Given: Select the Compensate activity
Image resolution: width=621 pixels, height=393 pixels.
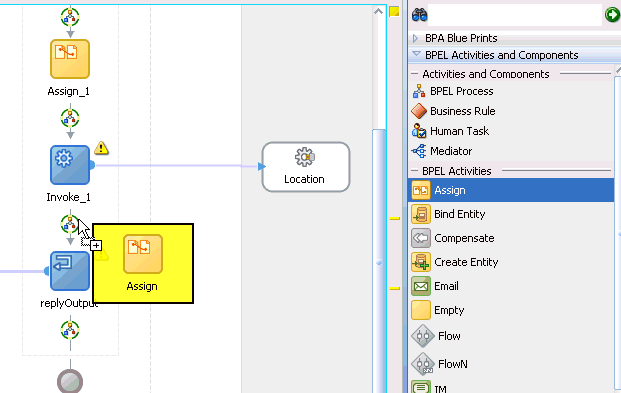Looking at the screenshot, I should (x=453, y=238).
